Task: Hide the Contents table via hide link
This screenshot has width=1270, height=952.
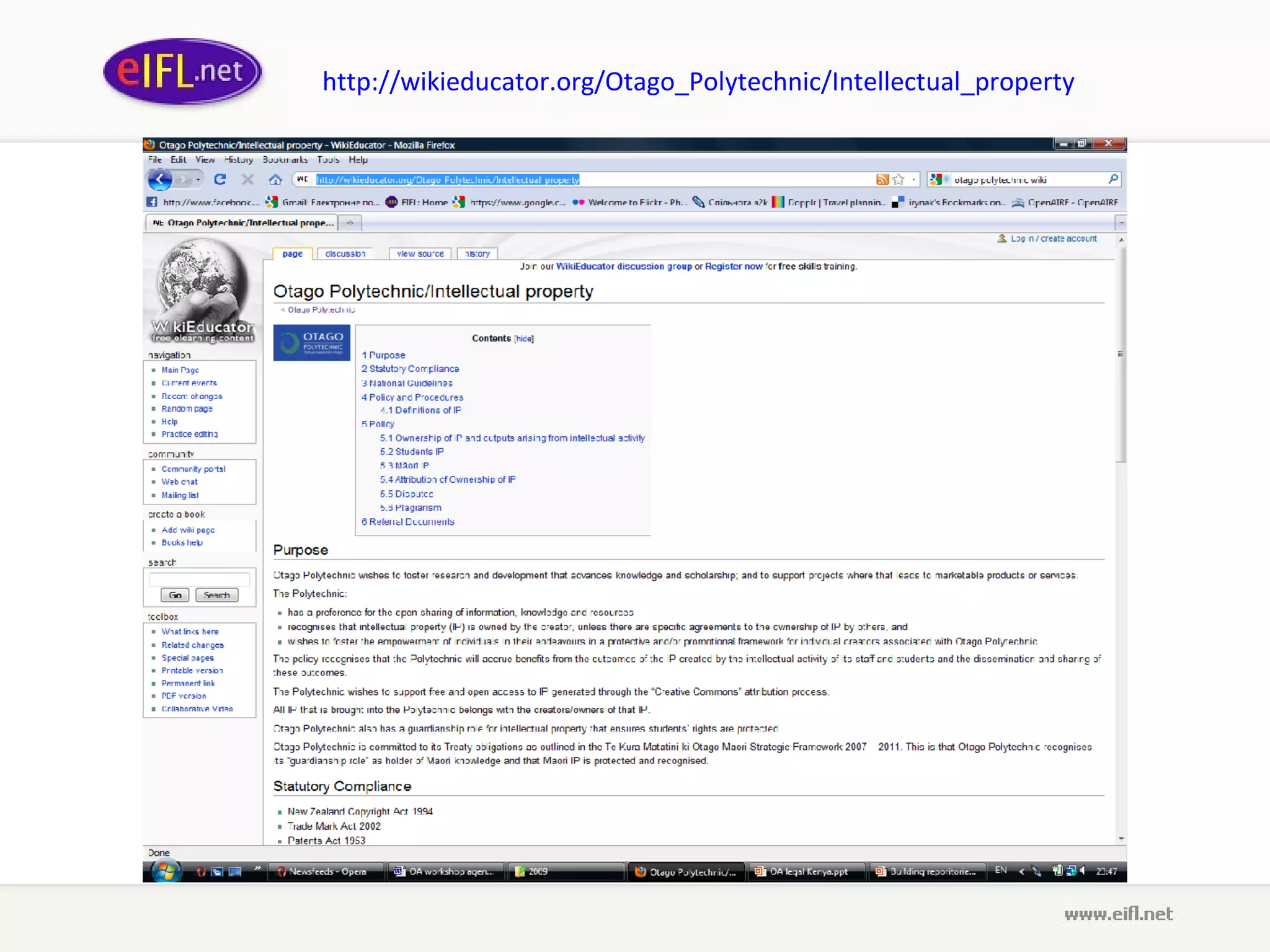Action: [523, 338]
